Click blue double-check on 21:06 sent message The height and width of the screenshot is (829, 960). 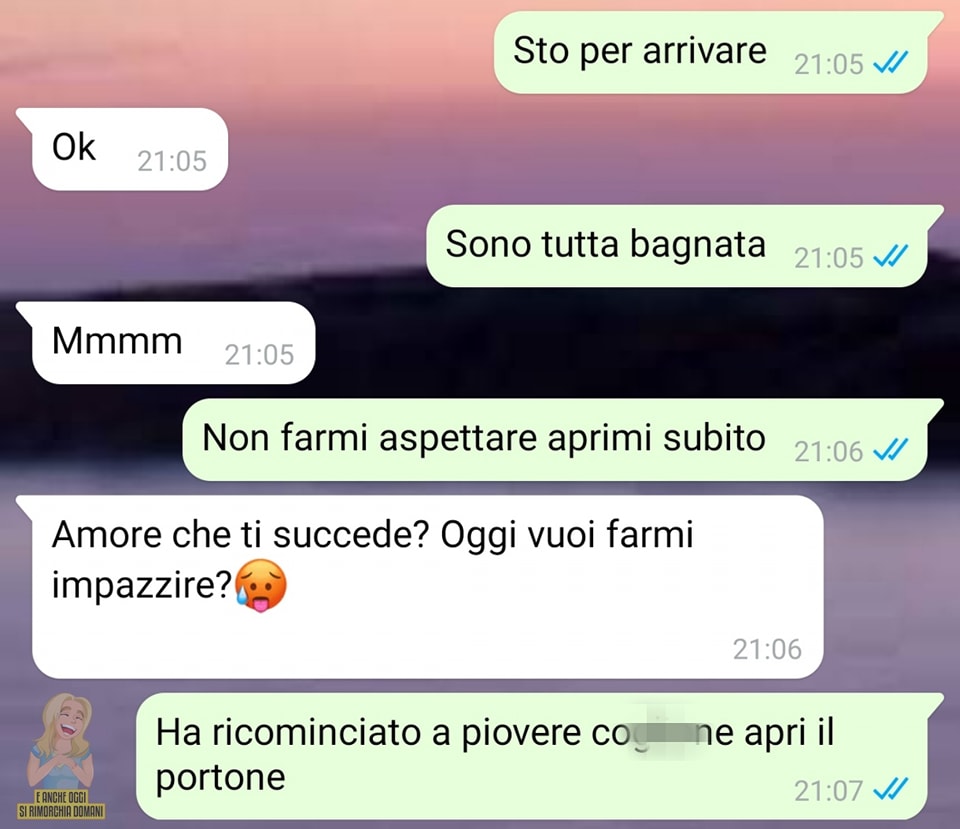(891, 450)
